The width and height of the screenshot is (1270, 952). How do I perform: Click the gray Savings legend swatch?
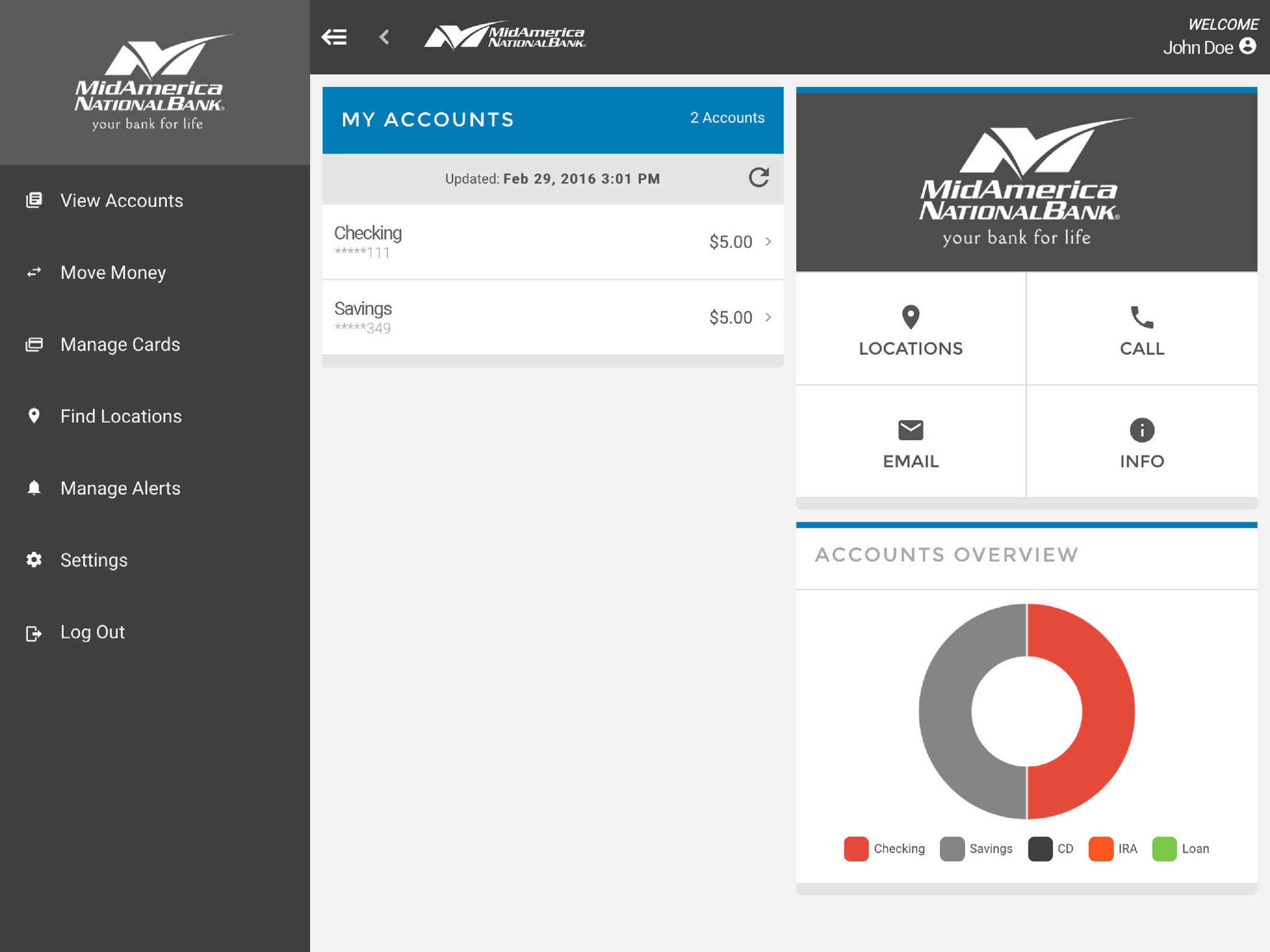pyautogui.click(x=952, y=849)
